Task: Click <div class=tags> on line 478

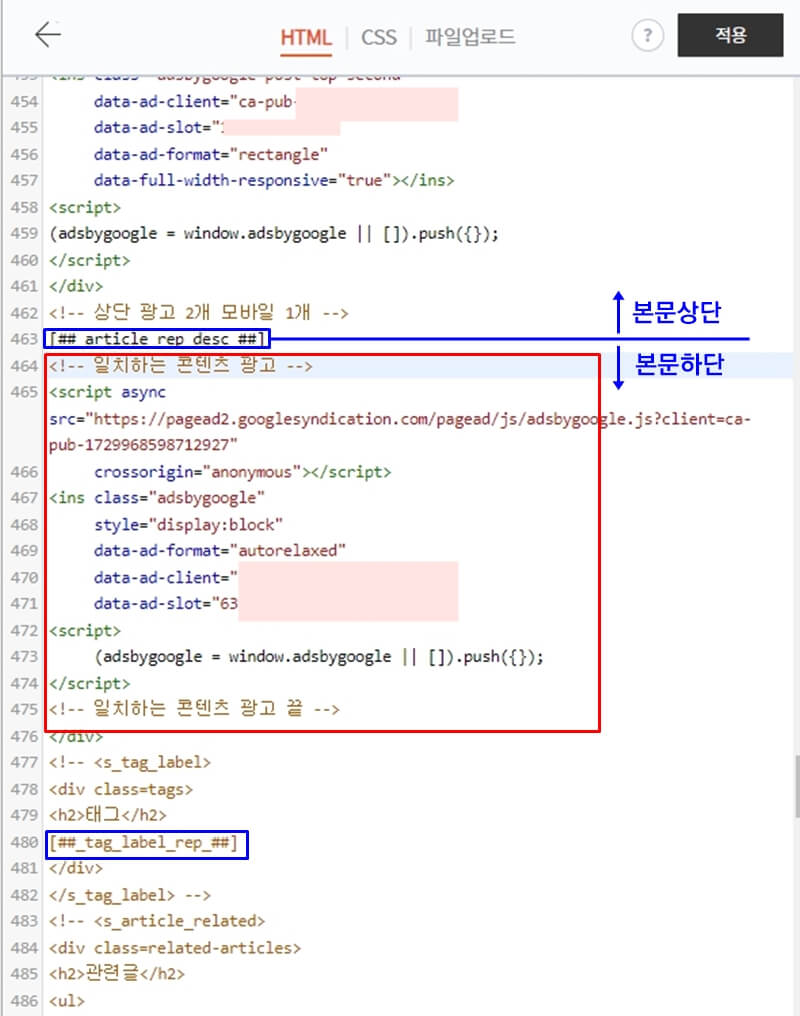Action: pos(121,790)
